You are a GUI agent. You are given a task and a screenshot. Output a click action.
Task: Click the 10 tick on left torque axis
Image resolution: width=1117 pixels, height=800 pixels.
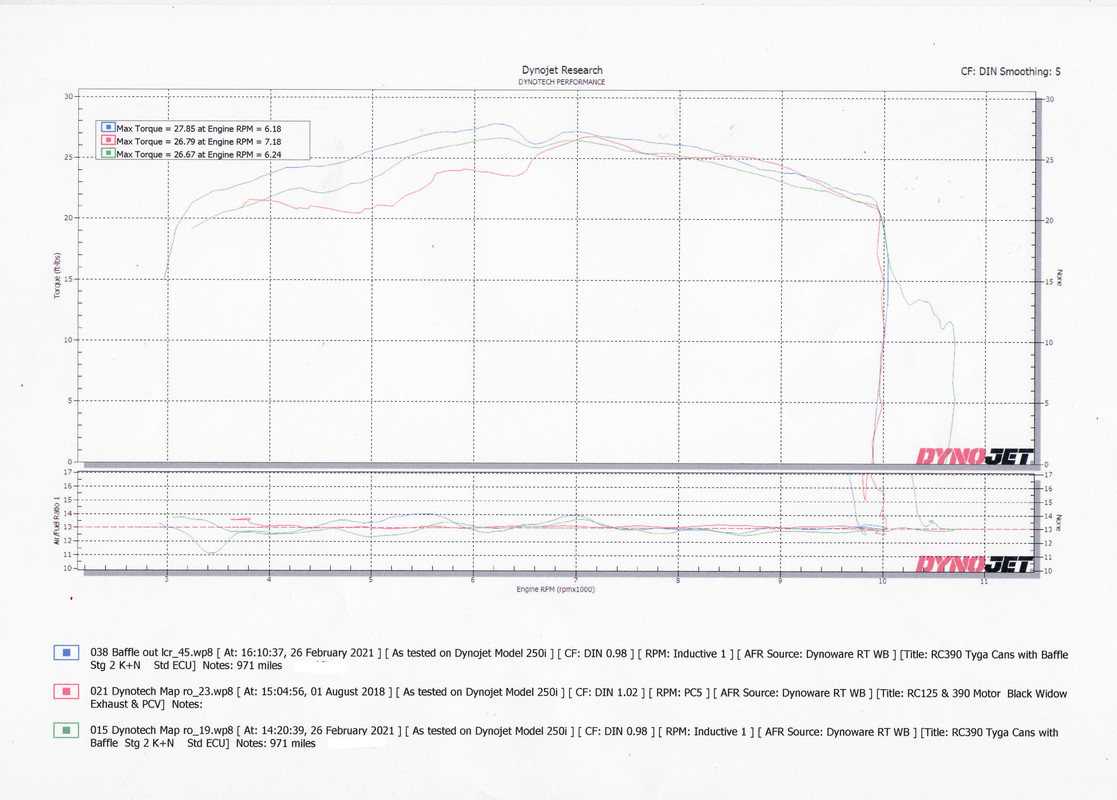tap(68, 340)
